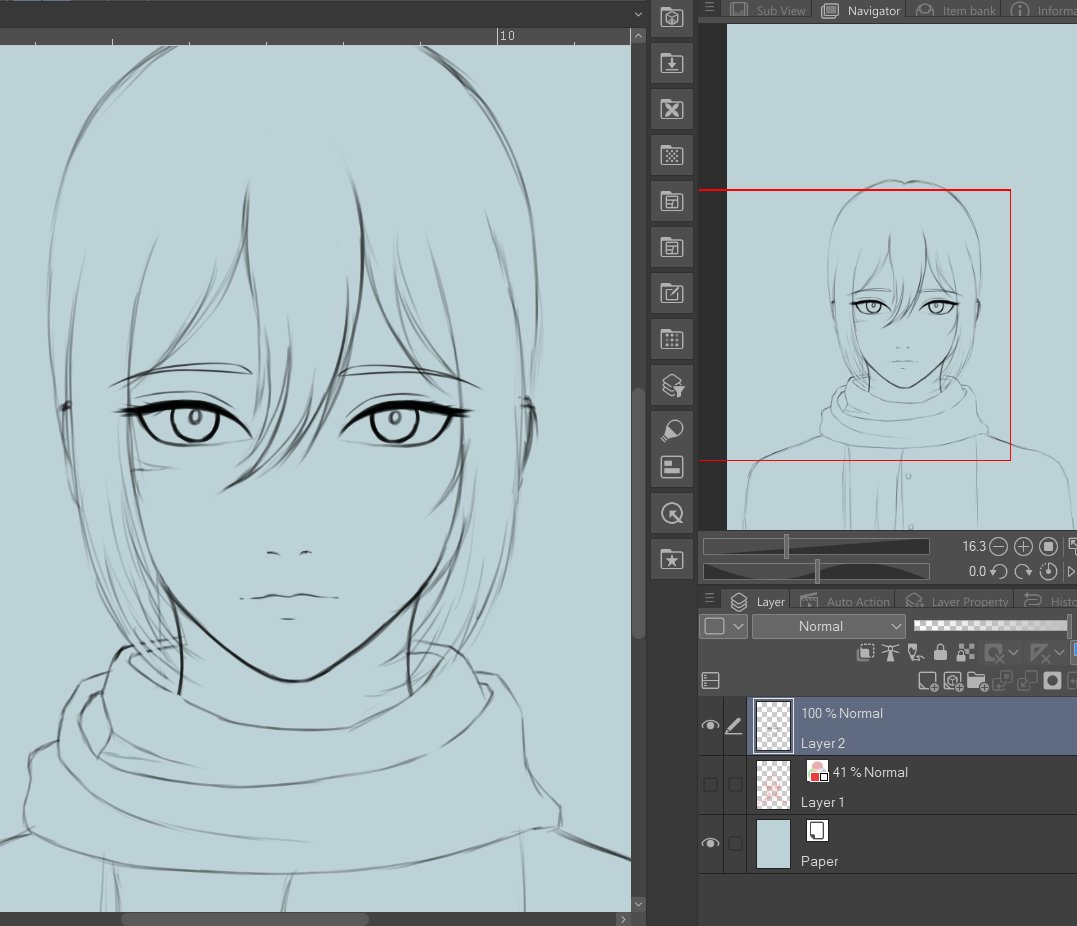Open the layer search funnel icon
This screenshot has width=1077, height=926.
coord(672,385)
